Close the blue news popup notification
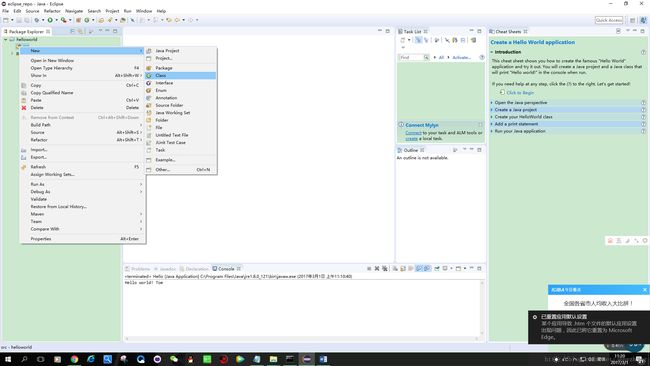This screenshot has height=366, width=650. [x=645, y=290]
